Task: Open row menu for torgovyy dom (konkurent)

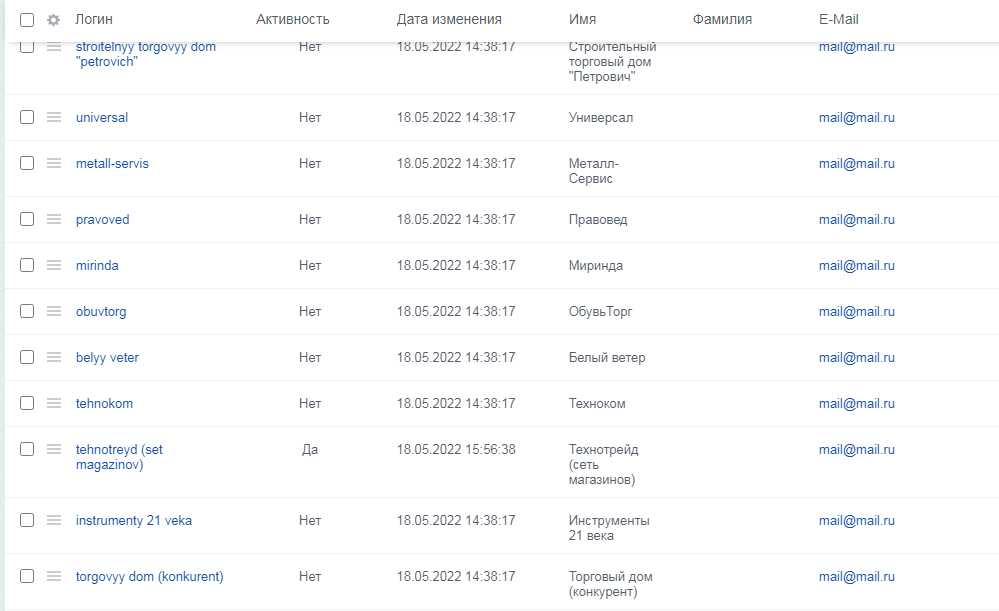Action: click(x=54, y=576)
